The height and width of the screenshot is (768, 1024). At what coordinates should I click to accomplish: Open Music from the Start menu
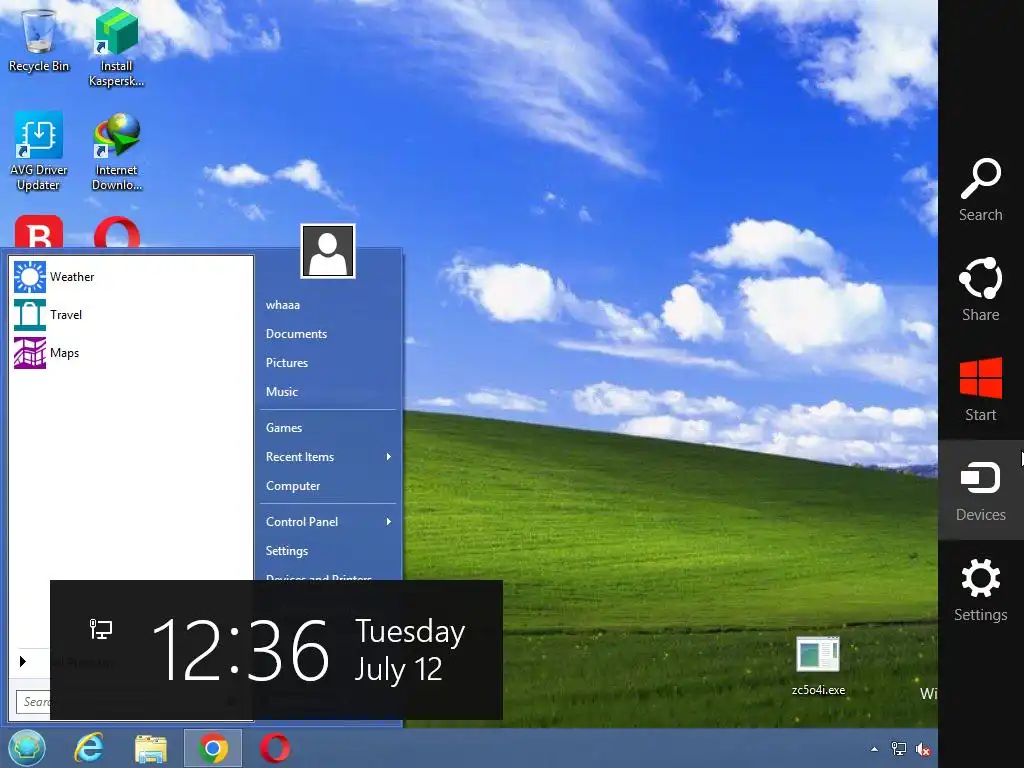(x=281, y=392)
